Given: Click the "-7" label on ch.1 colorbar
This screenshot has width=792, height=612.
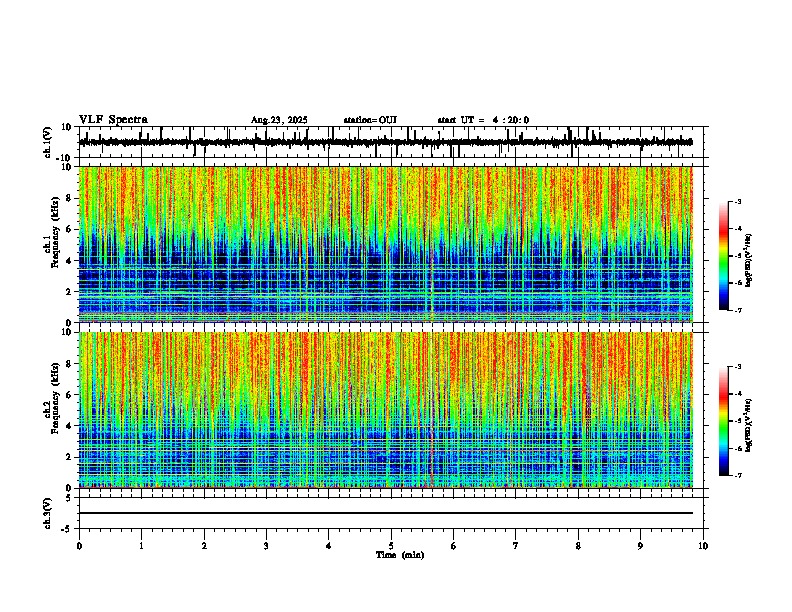Looking at the screenshot, I should click(738, 310).
